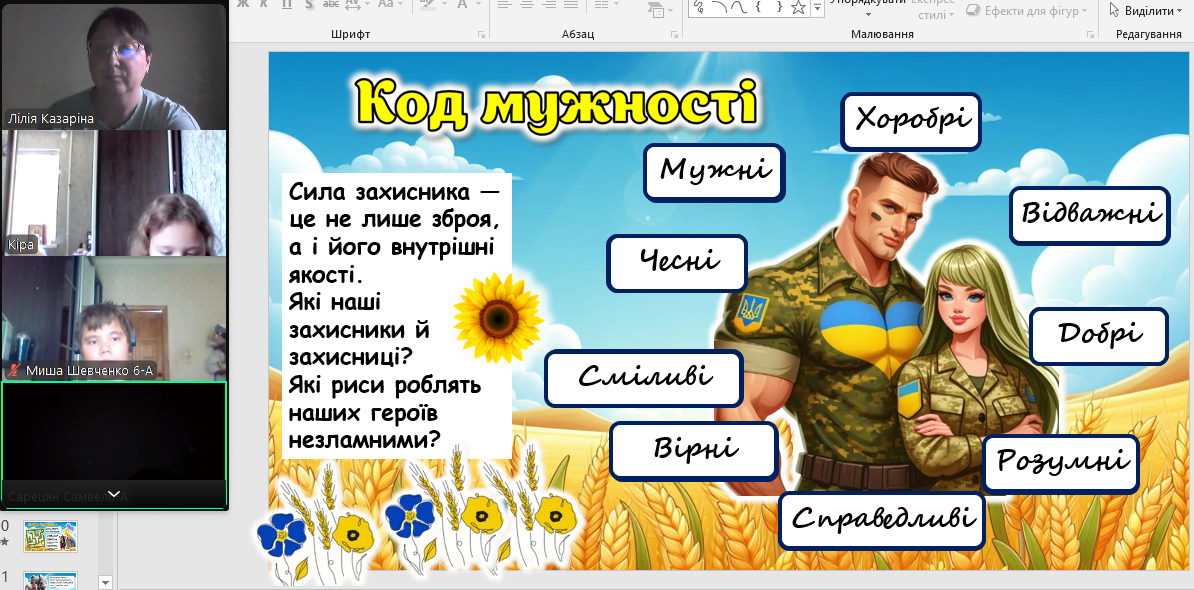Select the Star shape in shapes gallery

coord(798,7)
